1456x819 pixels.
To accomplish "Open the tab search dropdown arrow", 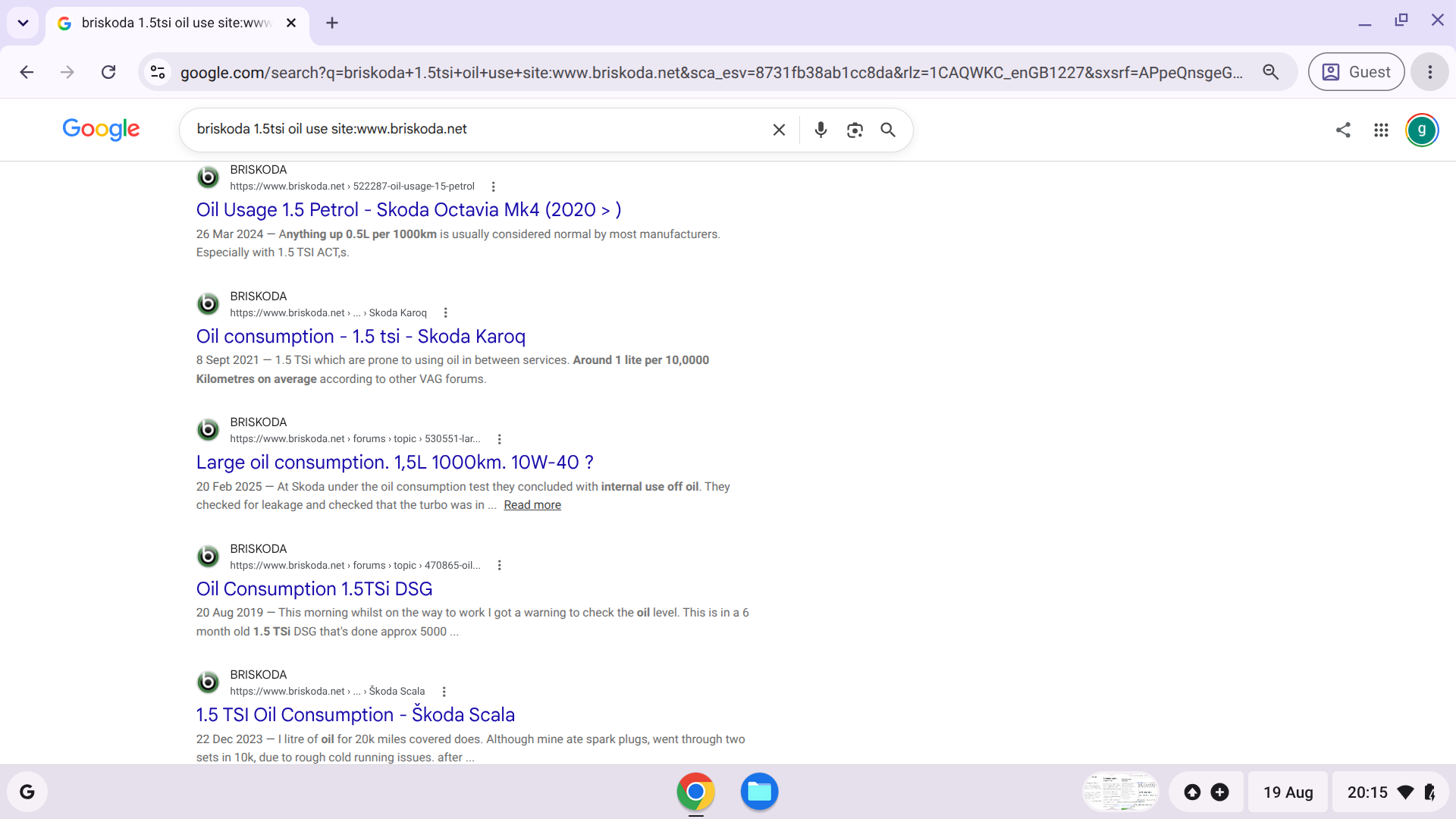I will coord(23,23).
